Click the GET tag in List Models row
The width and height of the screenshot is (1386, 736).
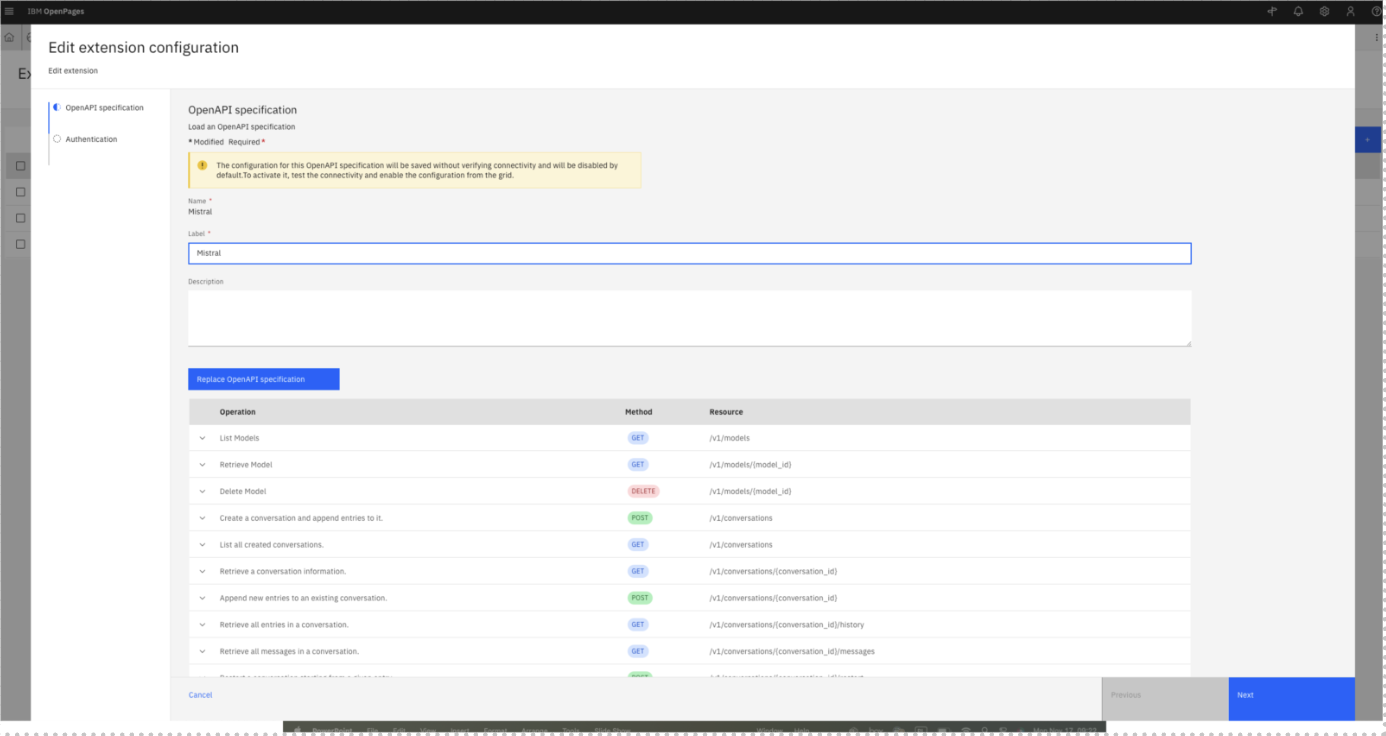click(x=638, y=438)
